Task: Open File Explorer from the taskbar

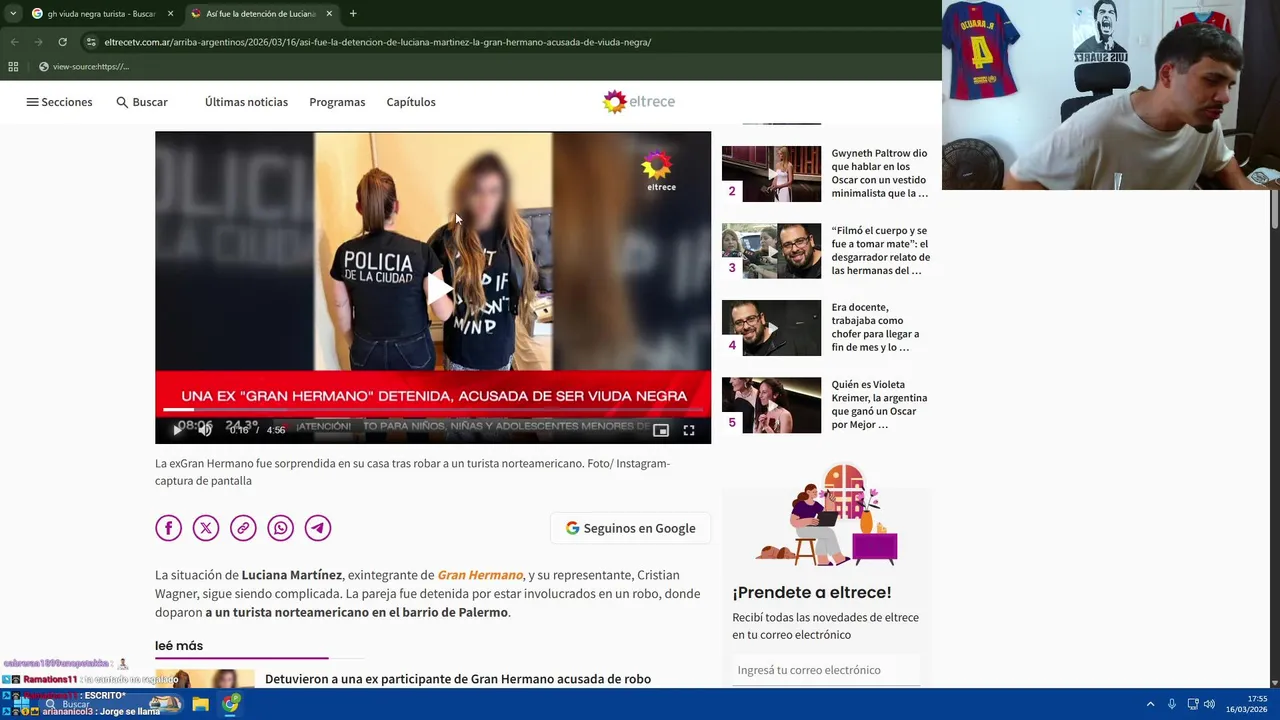Action: [201, 704]
